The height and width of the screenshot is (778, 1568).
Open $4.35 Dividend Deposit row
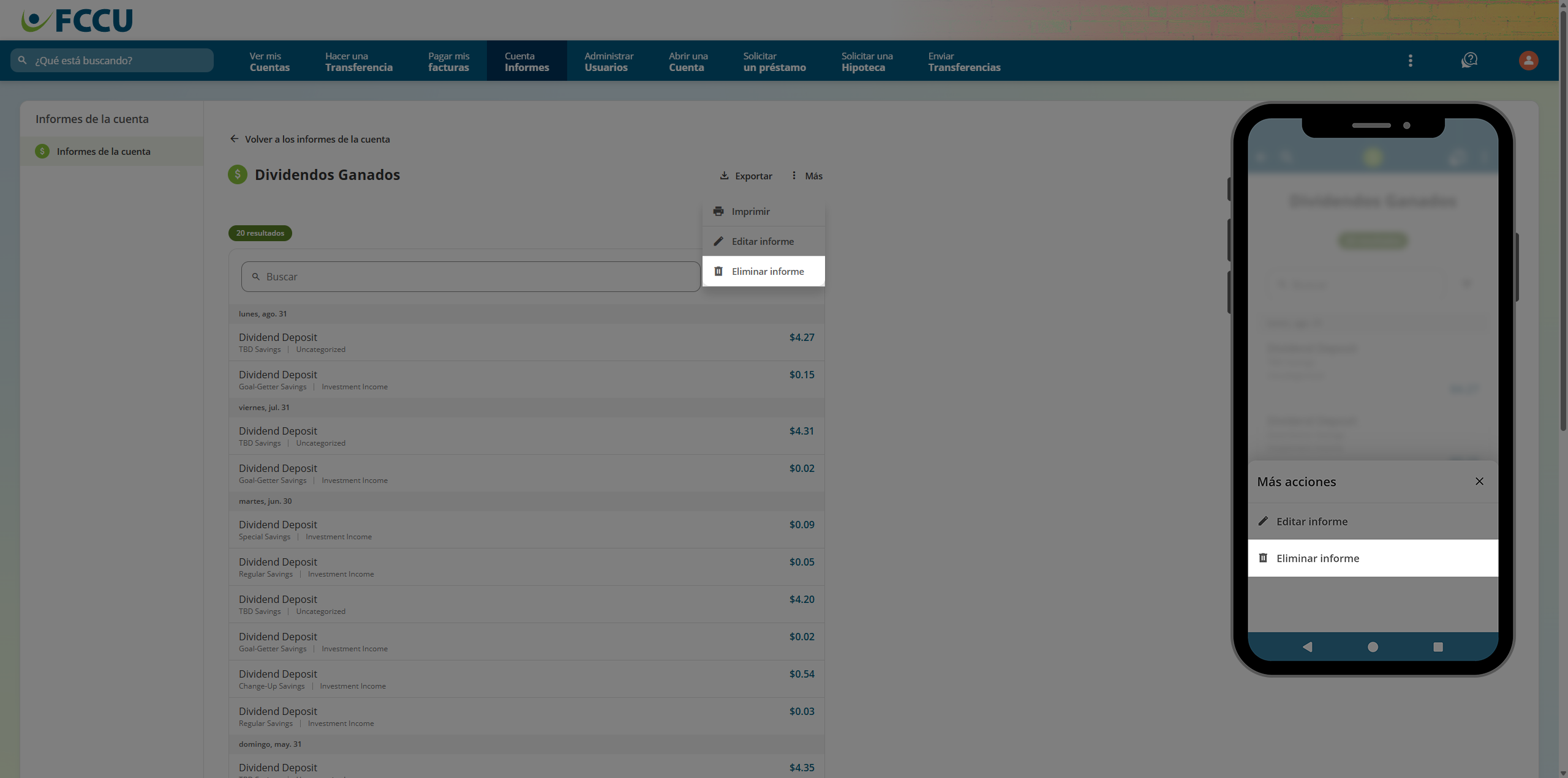[x=526, y=768]
